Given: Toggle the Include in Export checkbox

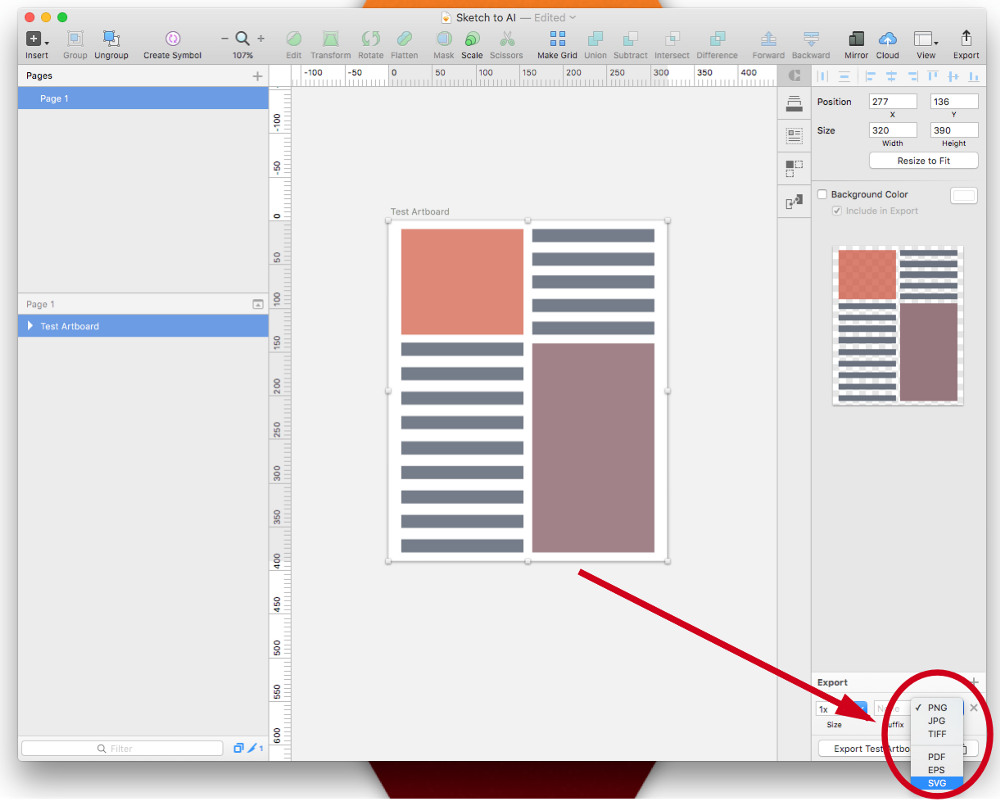Looking at the screenshot, I should click(x=837, y=211).
